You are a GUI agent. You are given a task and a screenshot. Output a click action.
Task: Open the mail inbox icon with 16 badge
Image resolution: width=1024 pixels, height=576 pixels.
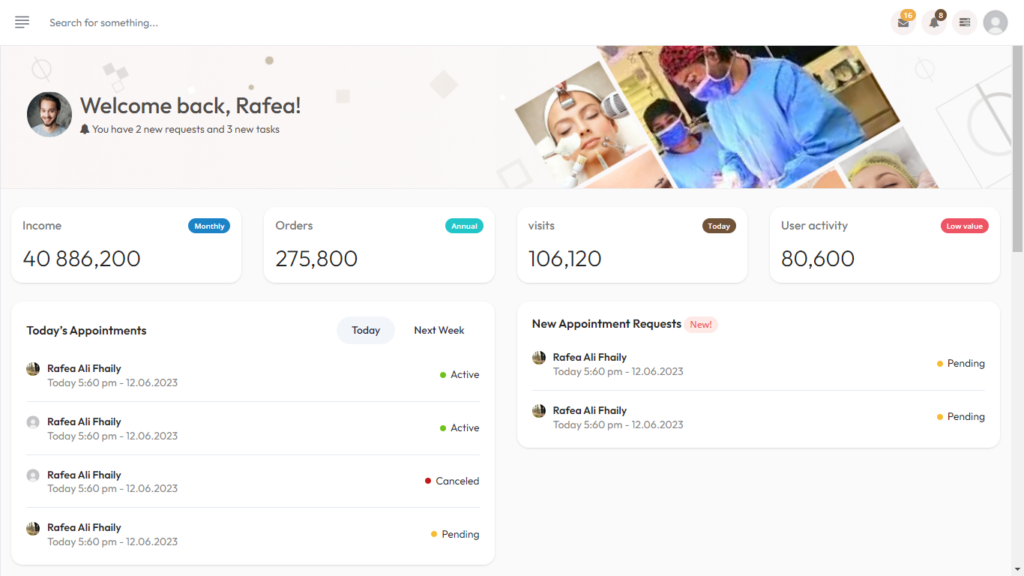pos(903,22)
